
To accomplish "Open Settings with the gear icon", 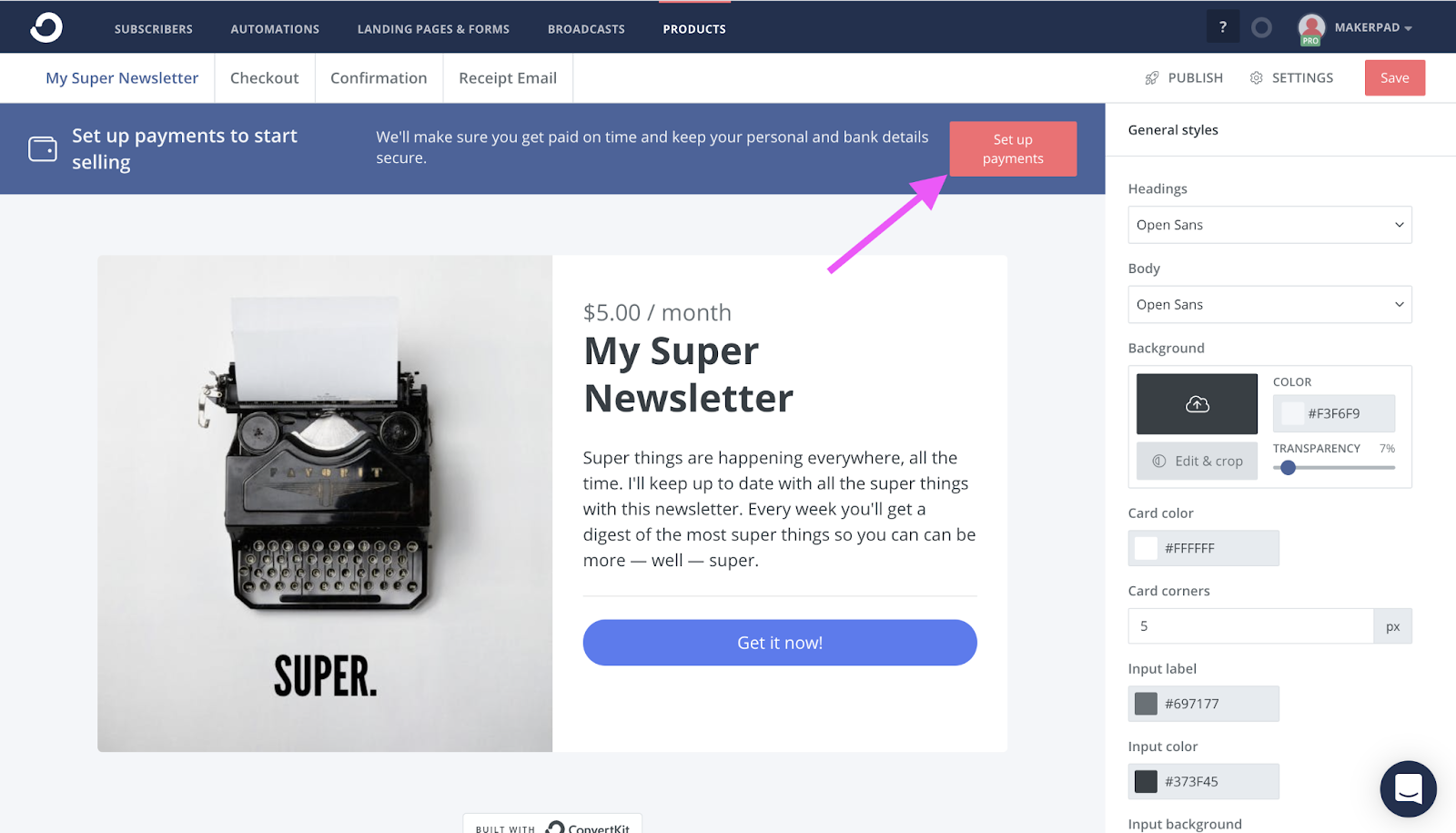I will click(1257, 78).
